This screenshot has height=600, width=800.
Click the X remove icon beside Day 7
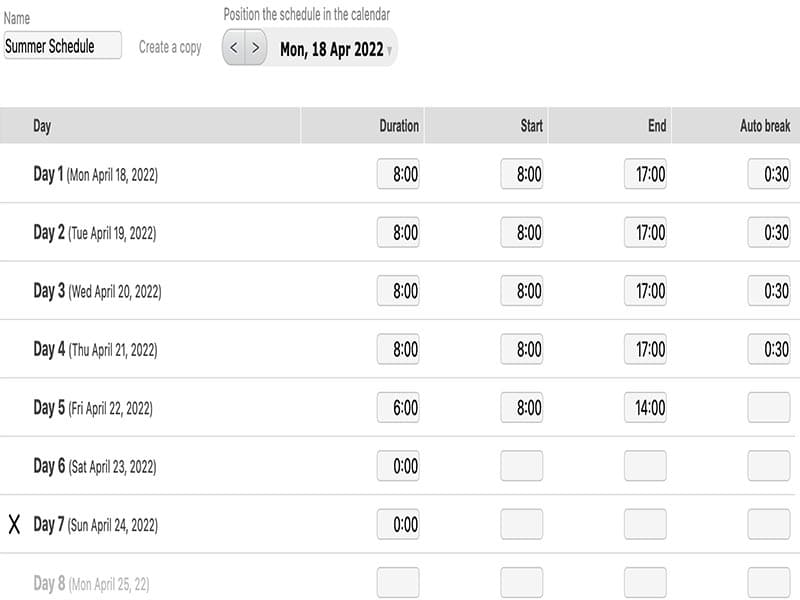pyautogui.click(x=14, y=525)
